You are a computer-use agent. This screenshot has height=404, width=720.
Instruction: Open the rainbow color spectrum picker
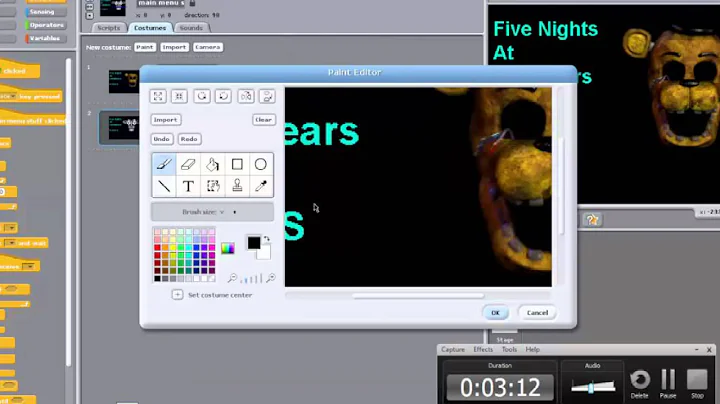228,248
